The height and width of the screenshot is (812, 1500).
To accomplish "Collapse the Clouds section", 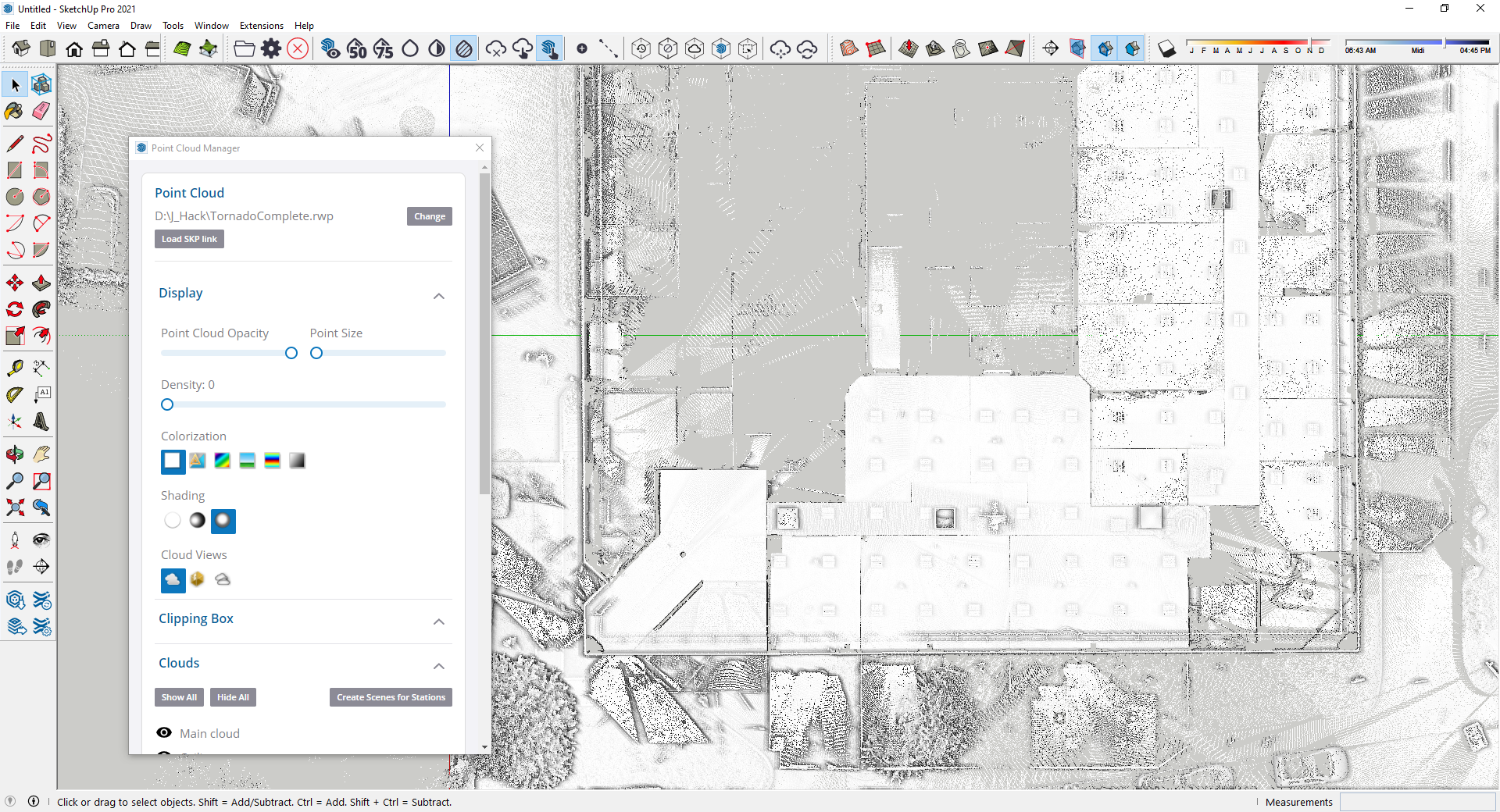I will point(439,666).
